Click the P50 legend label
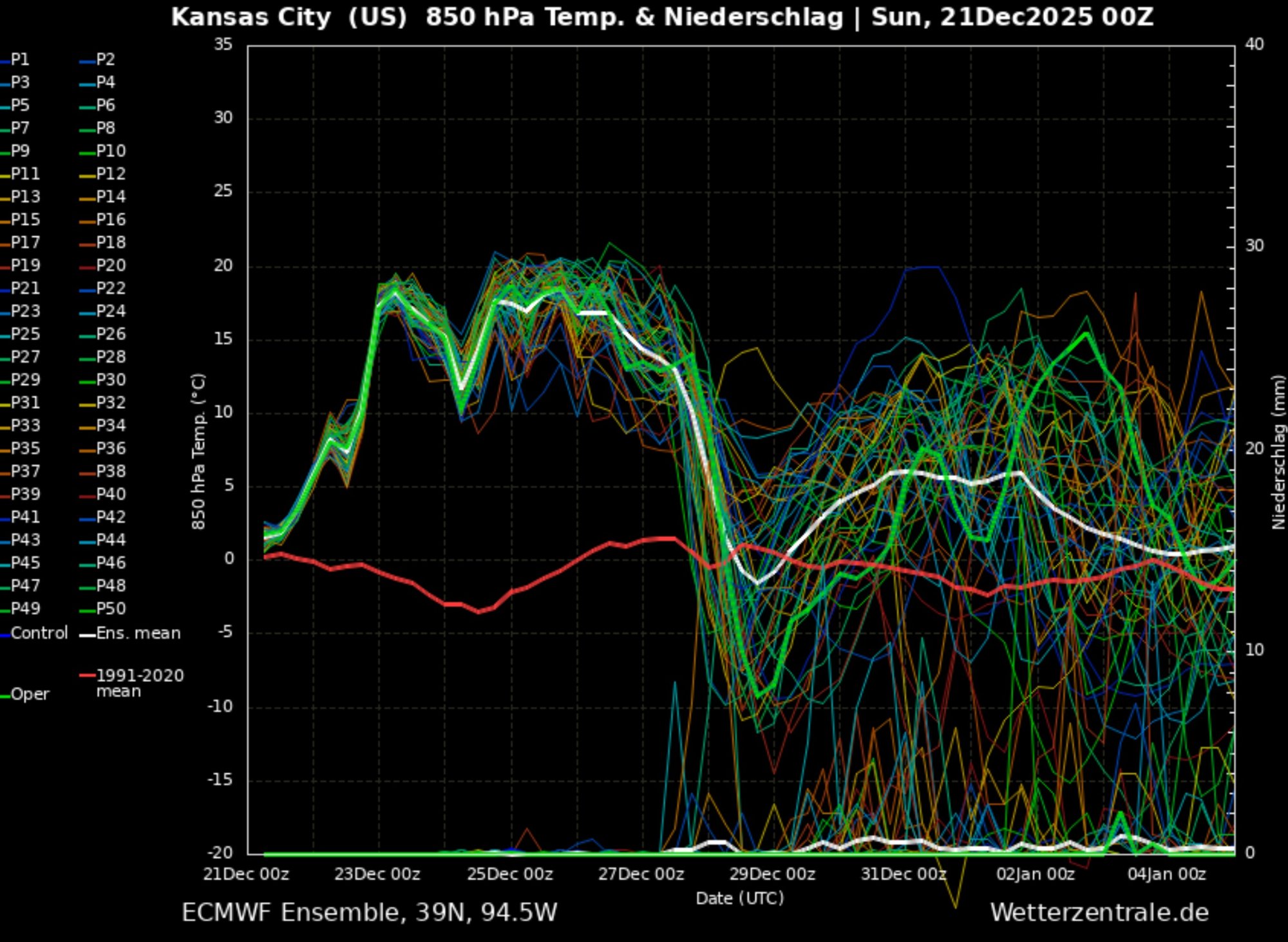Viewport: 1288px width, 942px height. 110,609
